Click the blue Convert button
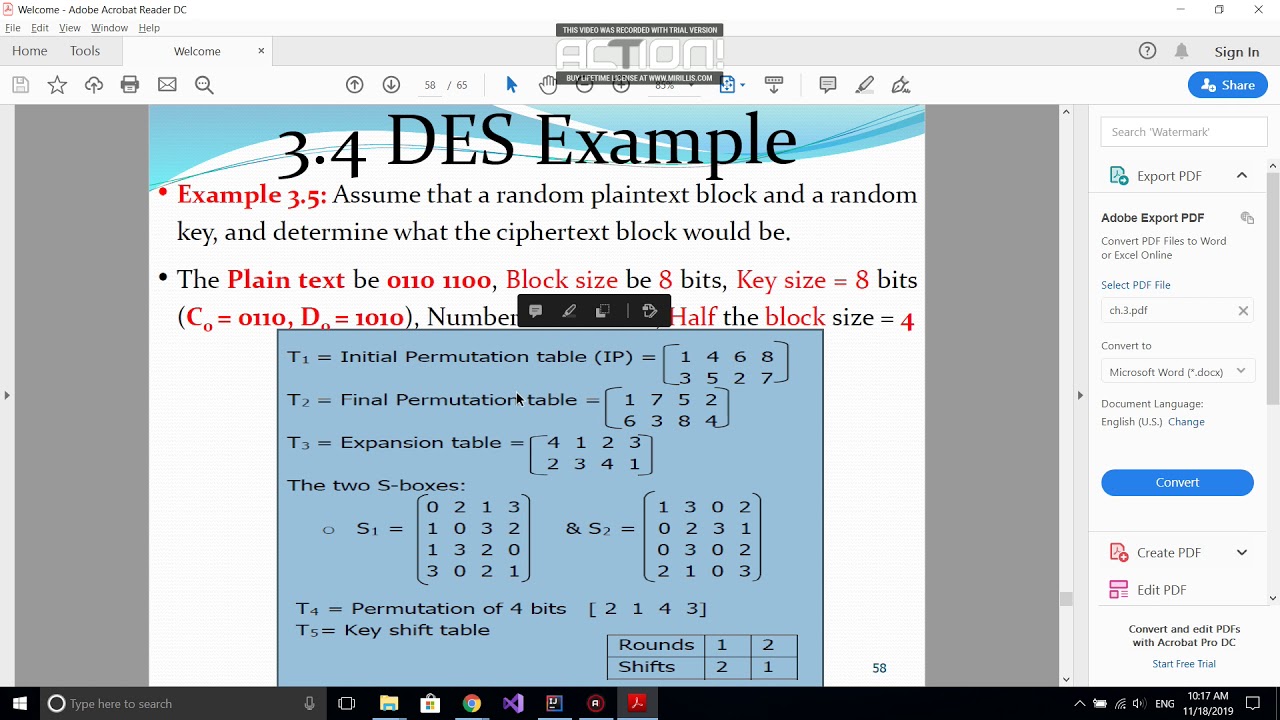Viewport: 1280px width, 720px height. pos(1177,482)
